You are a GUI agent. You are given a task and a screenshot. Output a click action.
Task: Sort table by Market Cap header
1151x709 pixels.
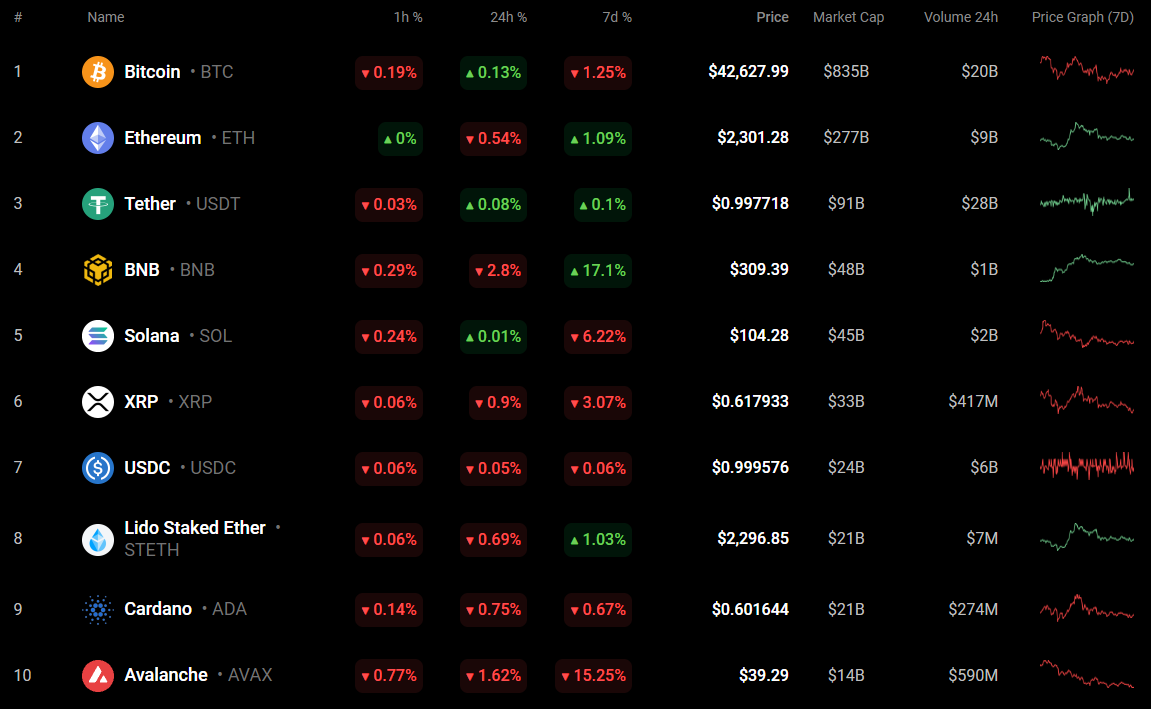[848, 17]
